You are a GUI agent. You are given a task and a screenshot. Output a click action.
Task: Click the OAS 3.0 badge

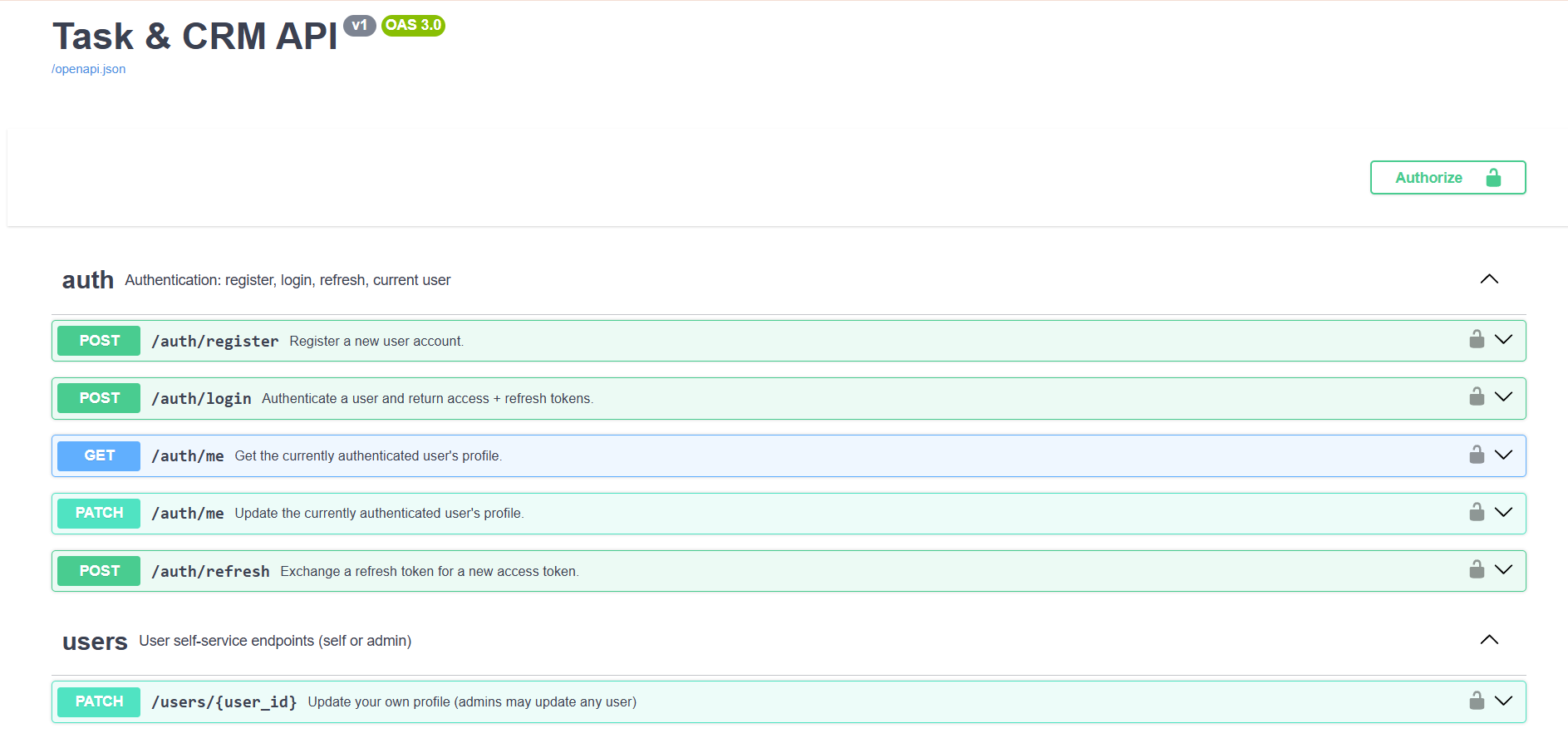(x=413, y=26)
